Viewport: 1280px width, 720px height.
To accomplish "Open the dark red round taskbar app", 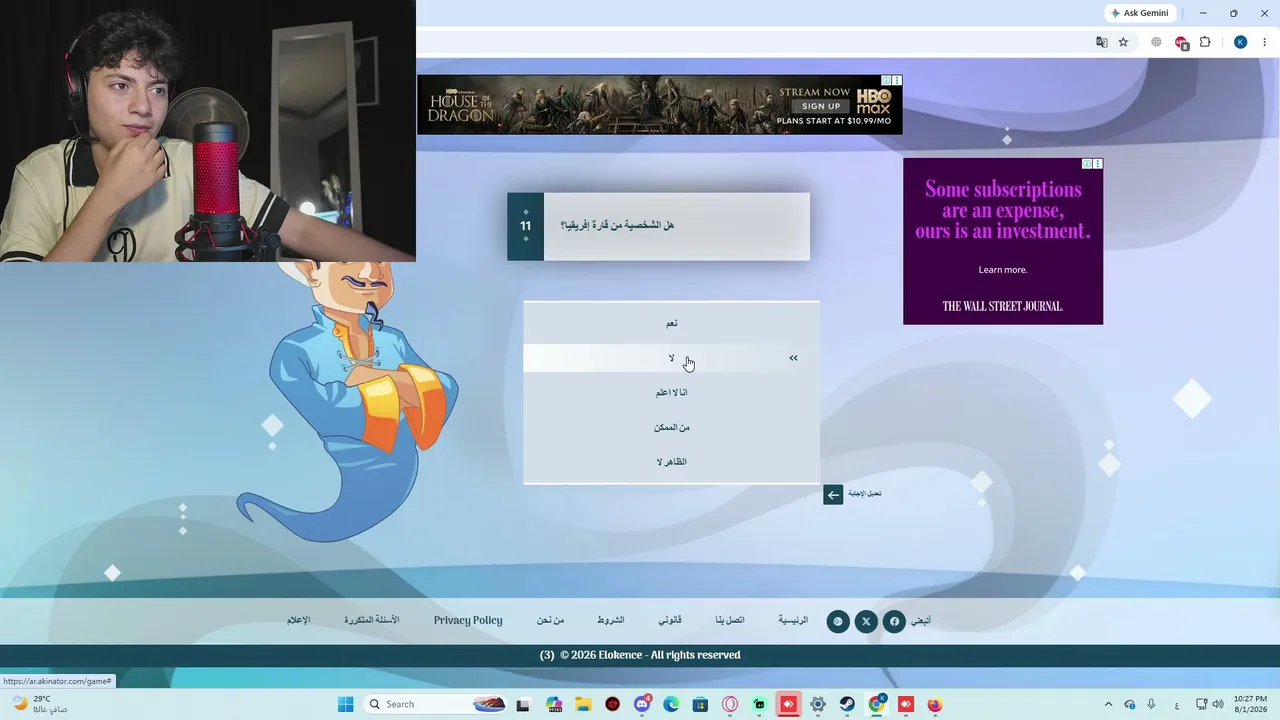I will pyautogui.click(x=613, y=705).
